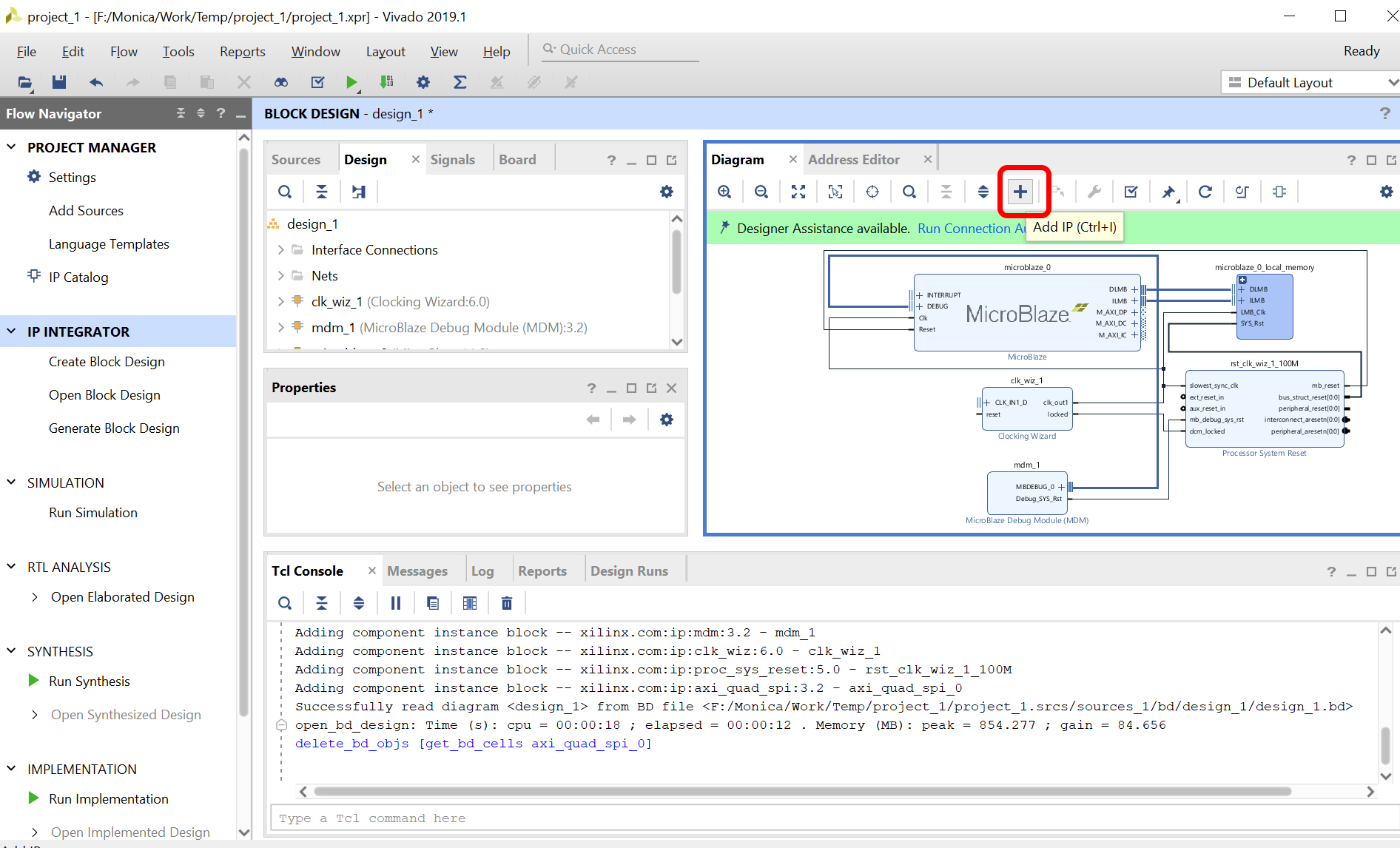
Task: Expand Open Elaborated Design chevron
Action: 35,597
